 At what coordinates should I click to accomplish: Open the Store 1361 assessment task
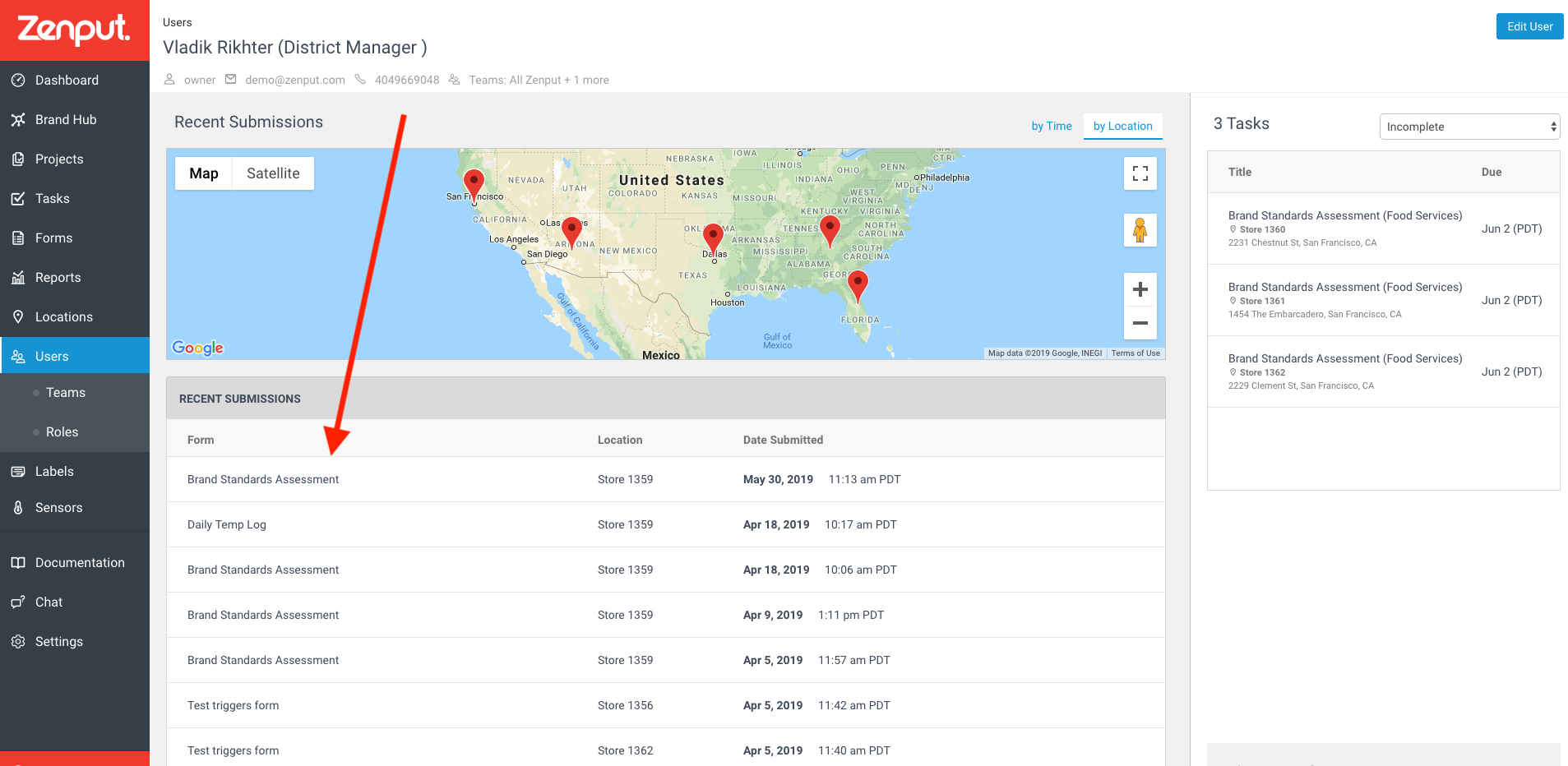click(x=1384, y=300)
